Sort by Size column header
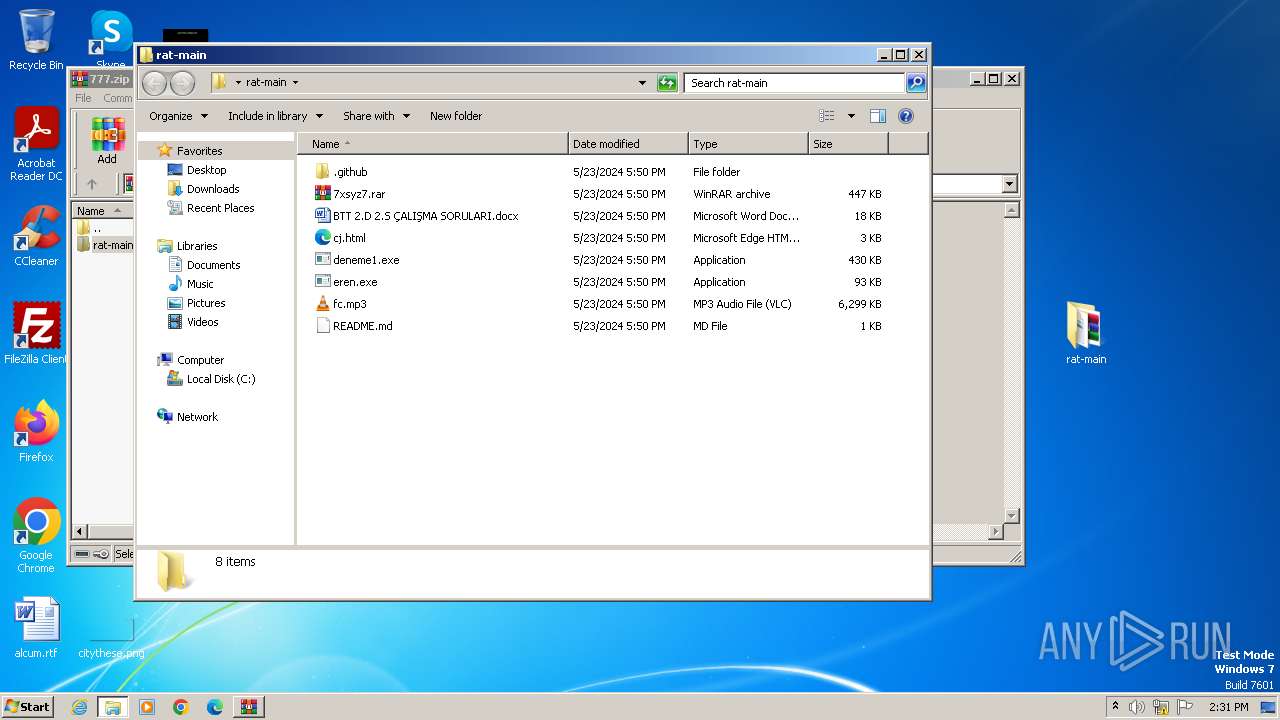This screenshot has height=720, width=1280. 848,144
